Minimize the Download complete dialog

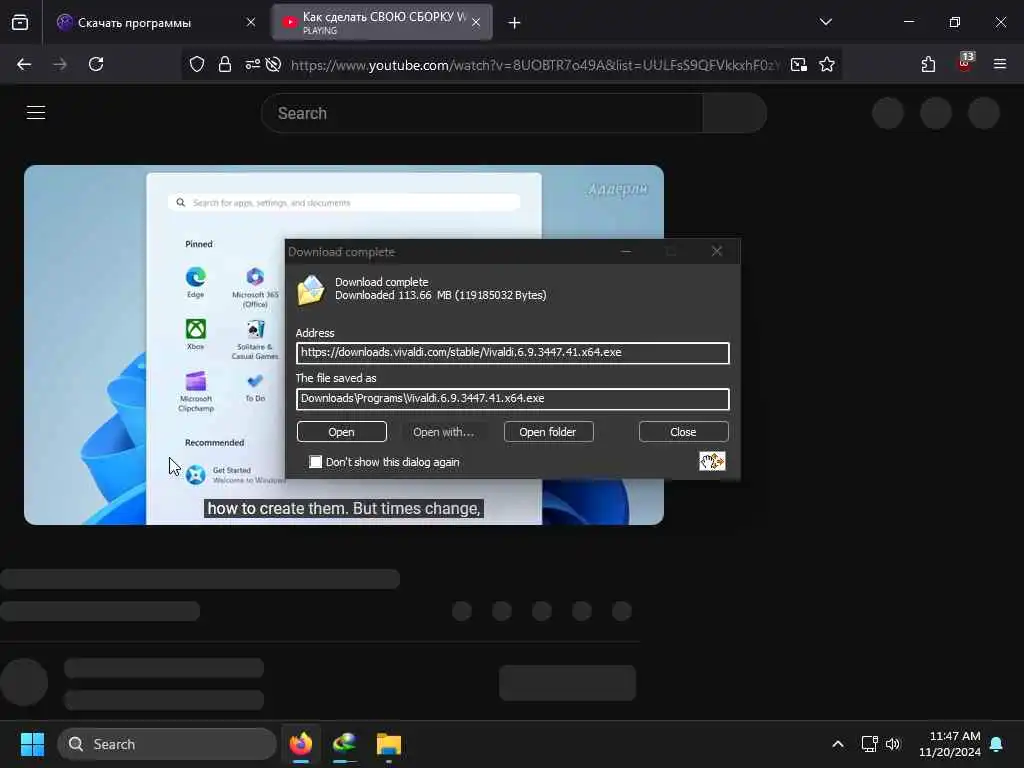[626, 251]
